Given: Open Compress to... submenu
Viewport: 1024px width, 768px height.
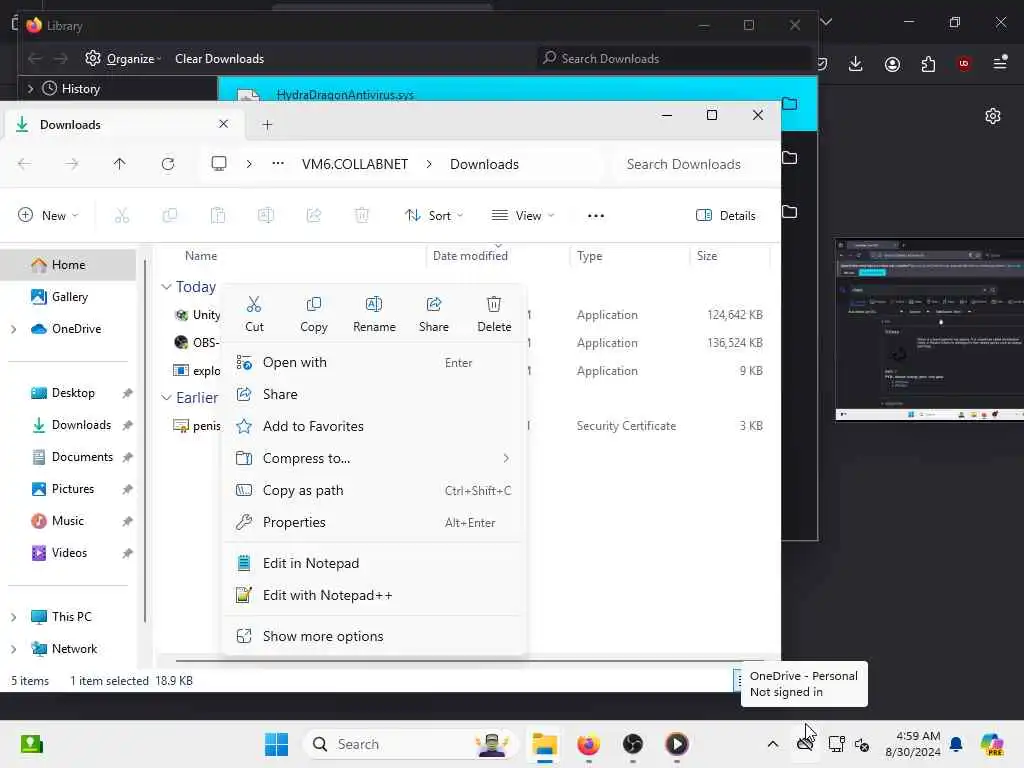Looking at the screenshot, I should pos(374,458).
